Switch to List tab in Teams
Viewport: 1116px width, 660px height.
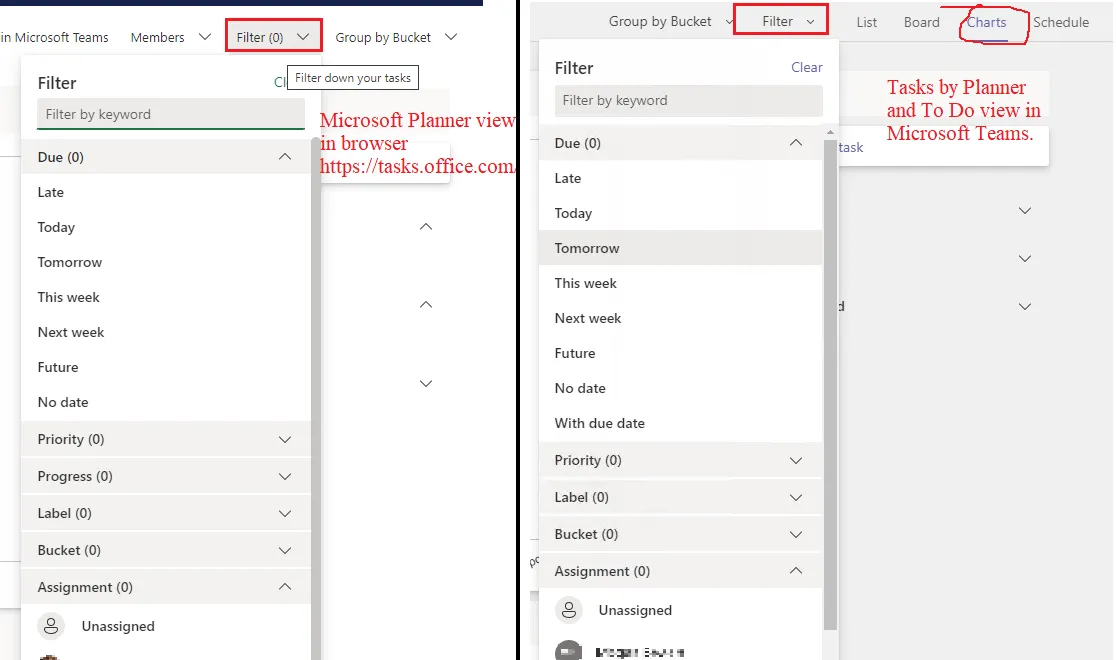click(866, 22)
